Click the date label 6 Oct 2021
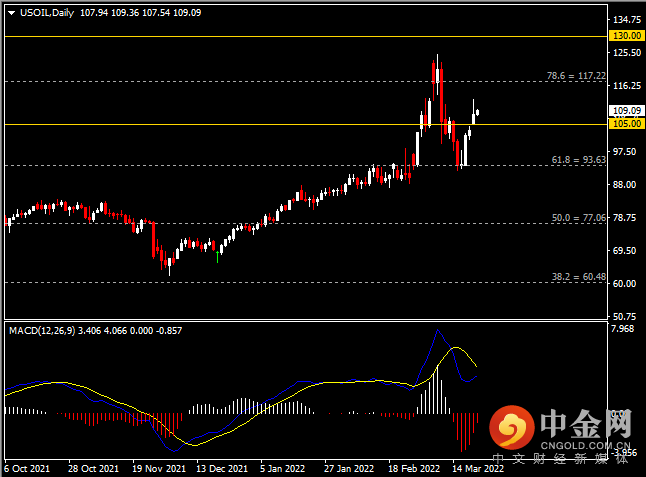The height and width of the screenshot is (477, 646). click(x=27, y=469)
